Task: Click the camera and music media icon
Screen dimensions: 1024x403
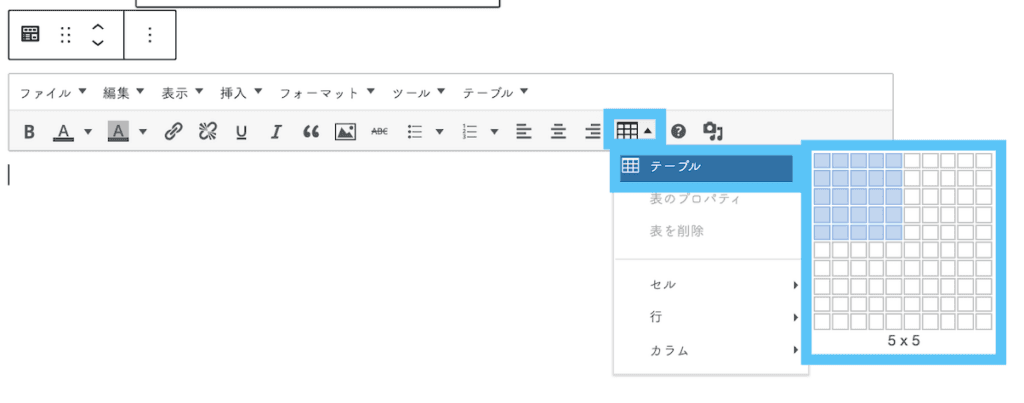Action: pyautogui.click(x=713, y=131)
